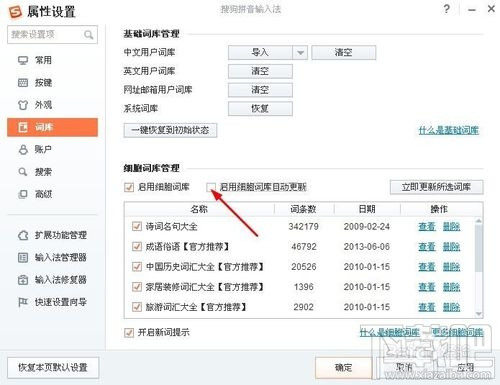The image size is (500, 385).
Task: Click the 外观 shirt icon in sidebar
Action: (x=23, y=105)
